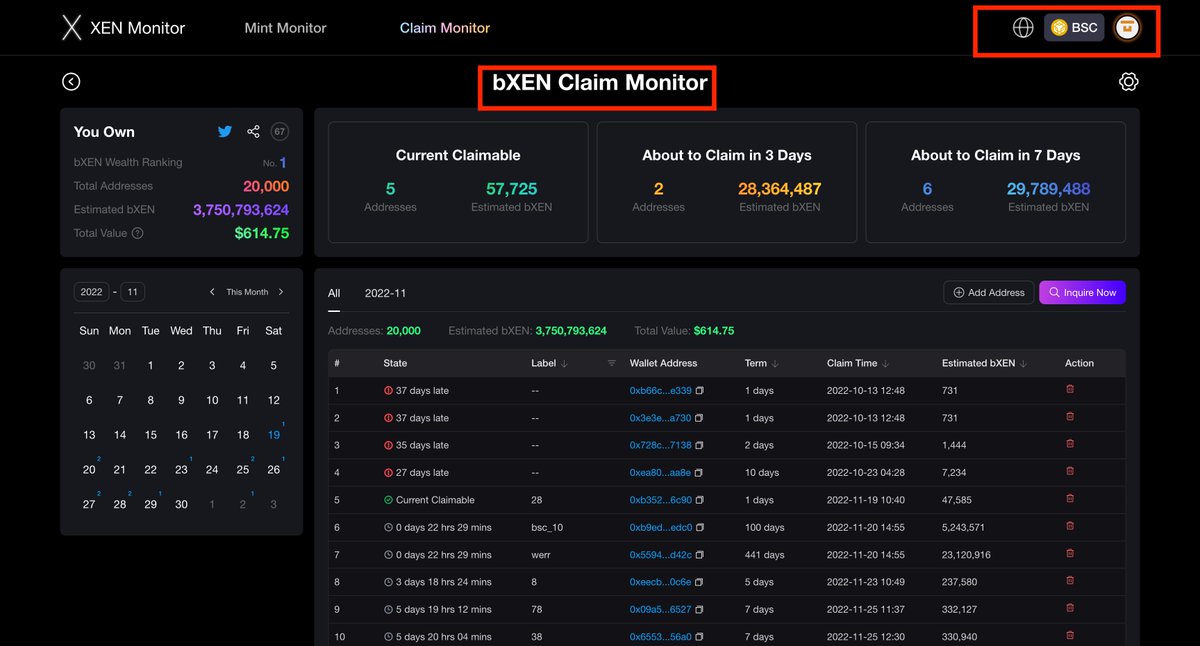Screen dimensions: 1200x646
Task: Switch to Mint Monitor
Action: point(285,28)
